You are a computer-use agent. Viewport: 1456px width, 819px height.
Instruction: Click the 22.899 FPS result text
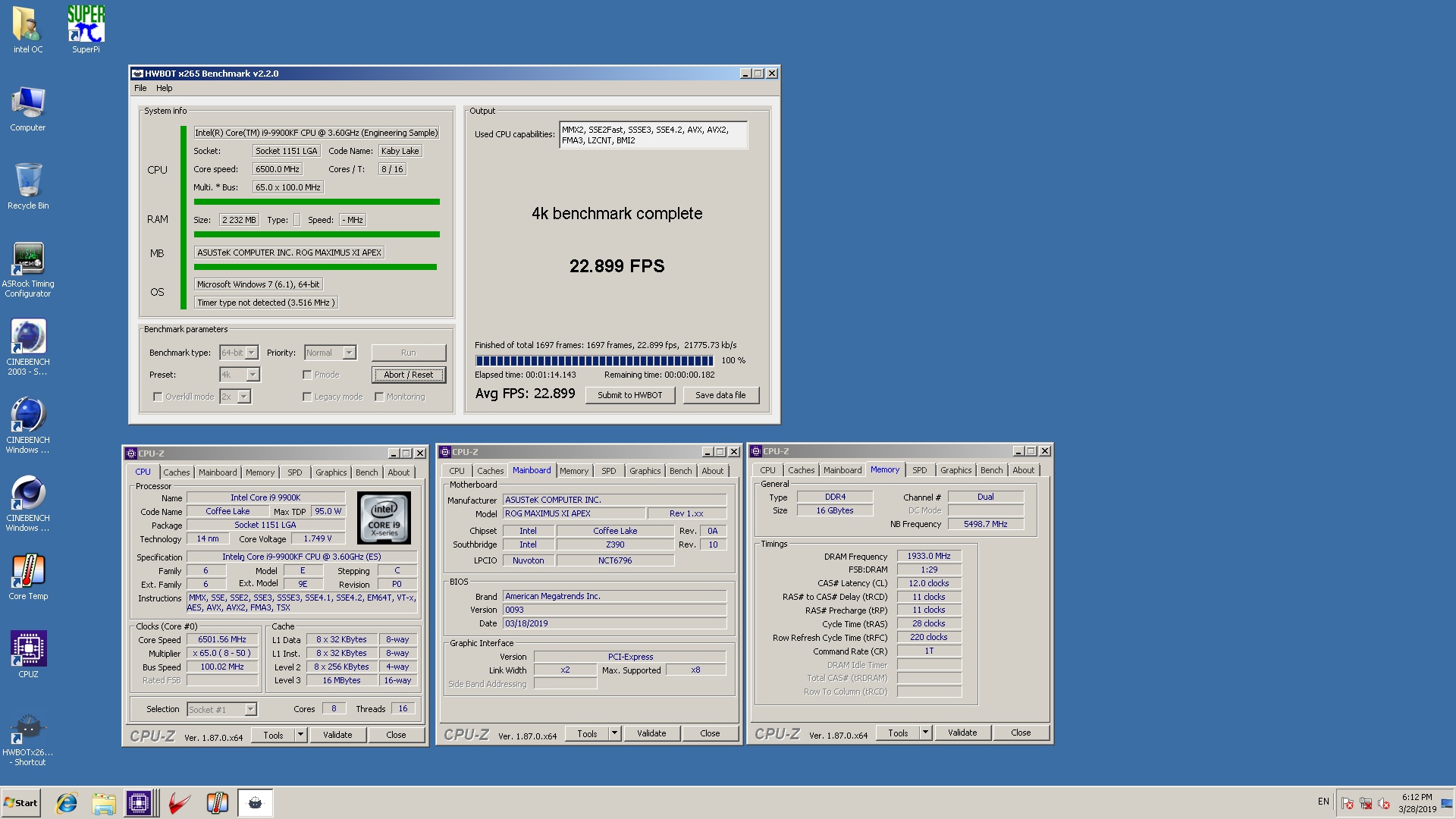[x=617, y=266]
